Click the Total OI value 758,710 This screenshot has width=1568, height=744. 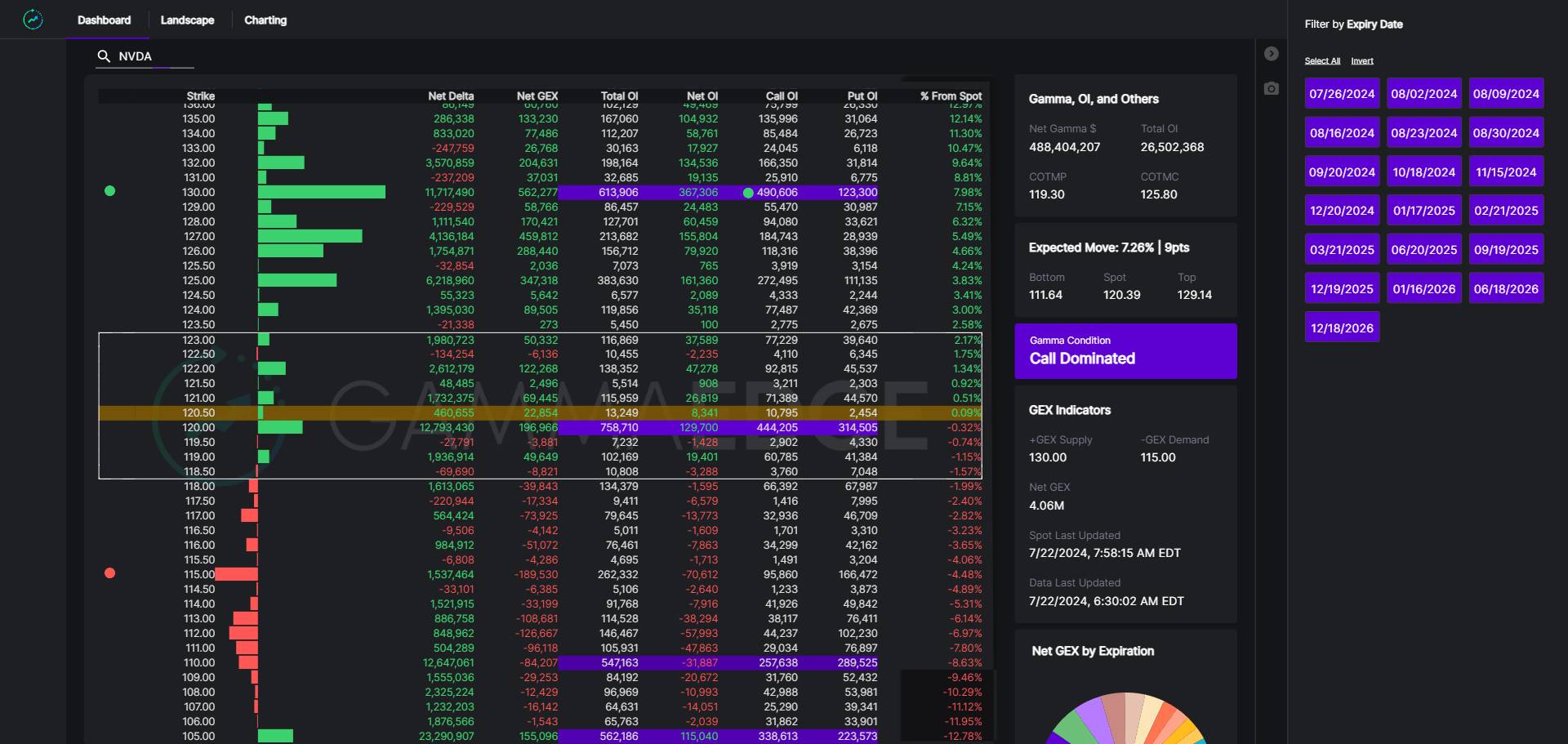pos(619,428)
